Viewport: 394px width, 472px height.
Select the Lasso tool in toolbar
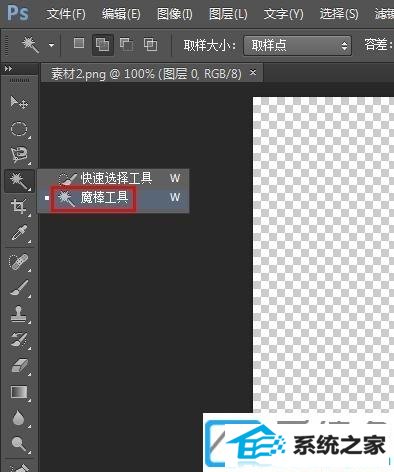pos(19,155)
